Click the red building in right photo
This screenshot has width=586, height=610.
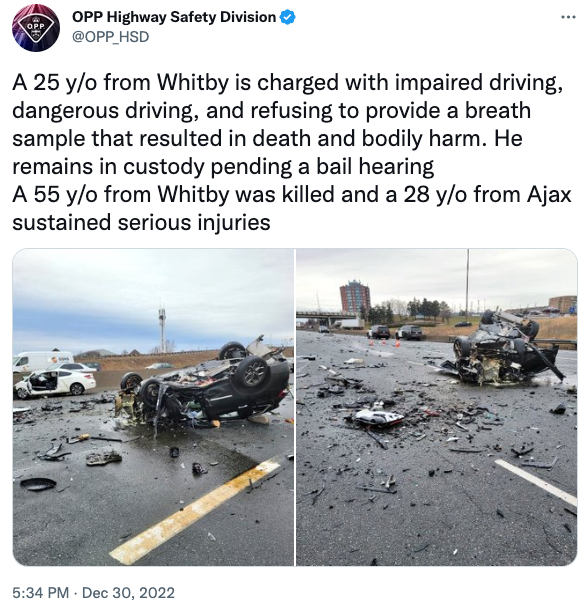click(x=354, y=297)
